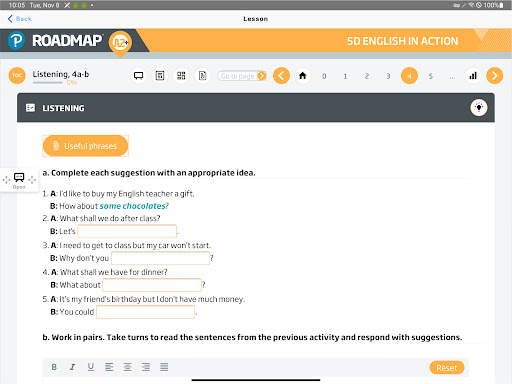512x384 pixels.
Task: Select page 5 in the page navigation
Action: (x=431, y=76)
